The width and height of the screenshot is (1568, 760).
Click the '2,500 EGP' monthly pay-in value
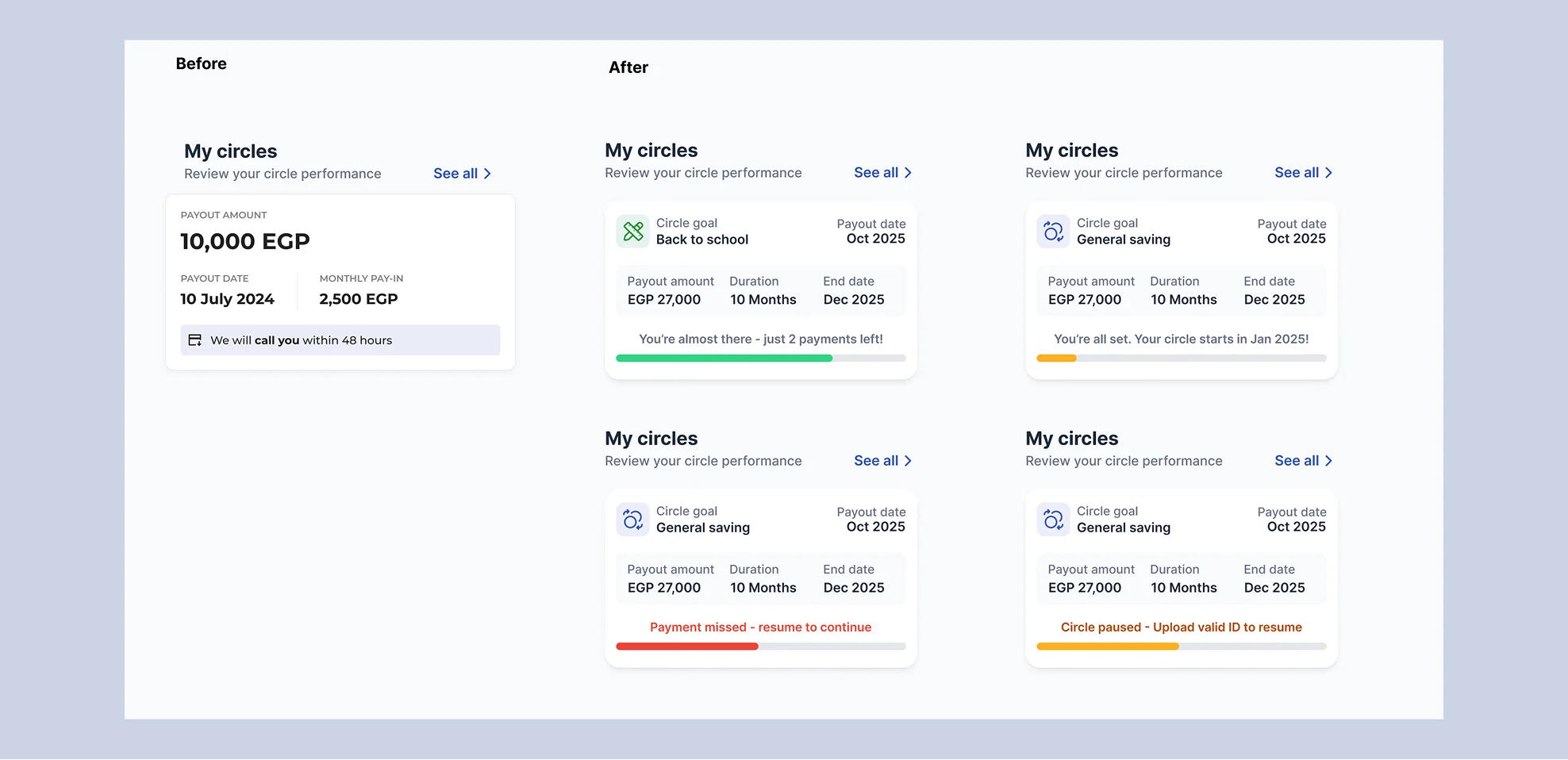click(359, 299)
